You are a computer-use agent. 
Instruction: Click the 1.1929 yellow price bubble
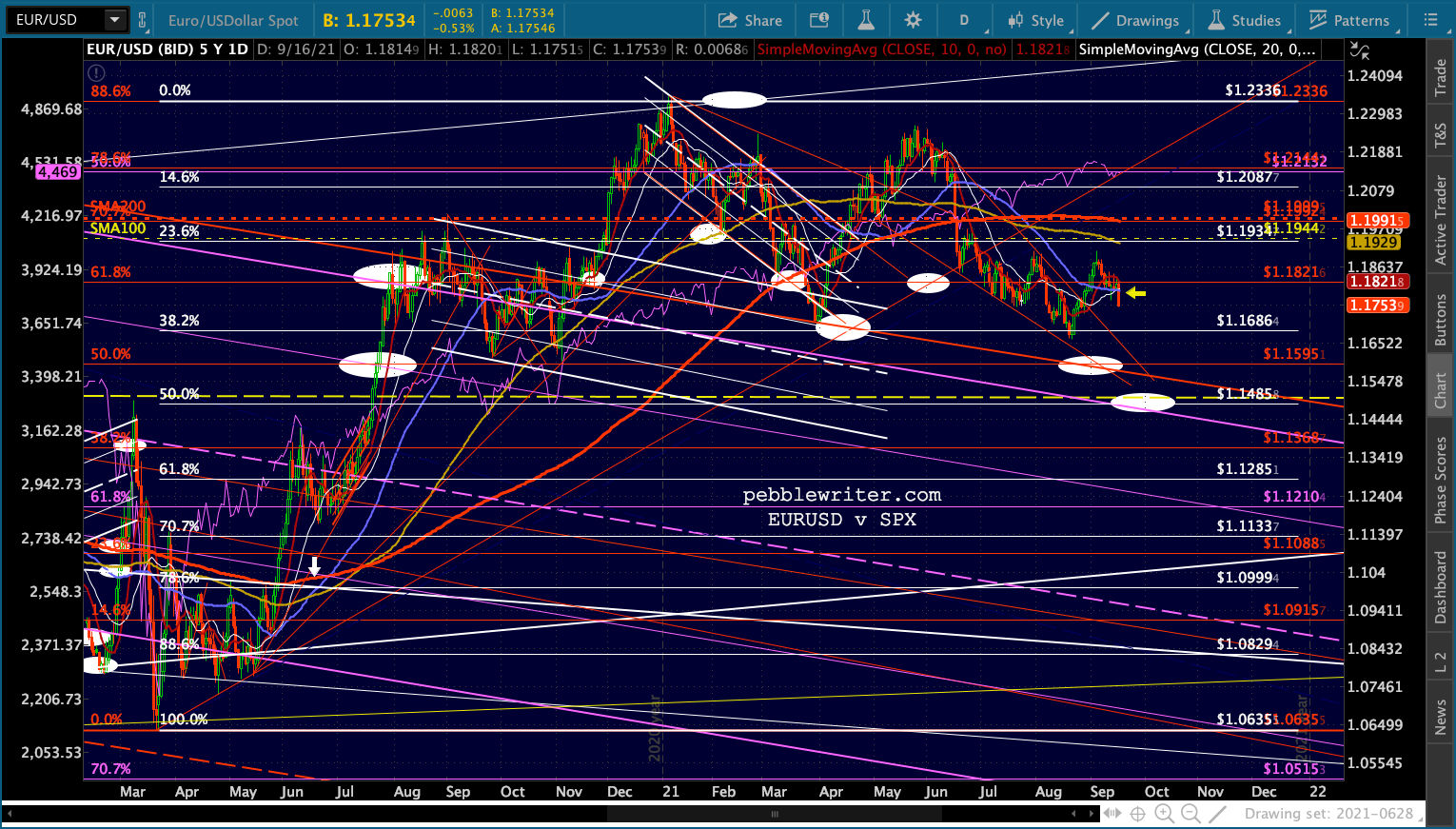1372,243
